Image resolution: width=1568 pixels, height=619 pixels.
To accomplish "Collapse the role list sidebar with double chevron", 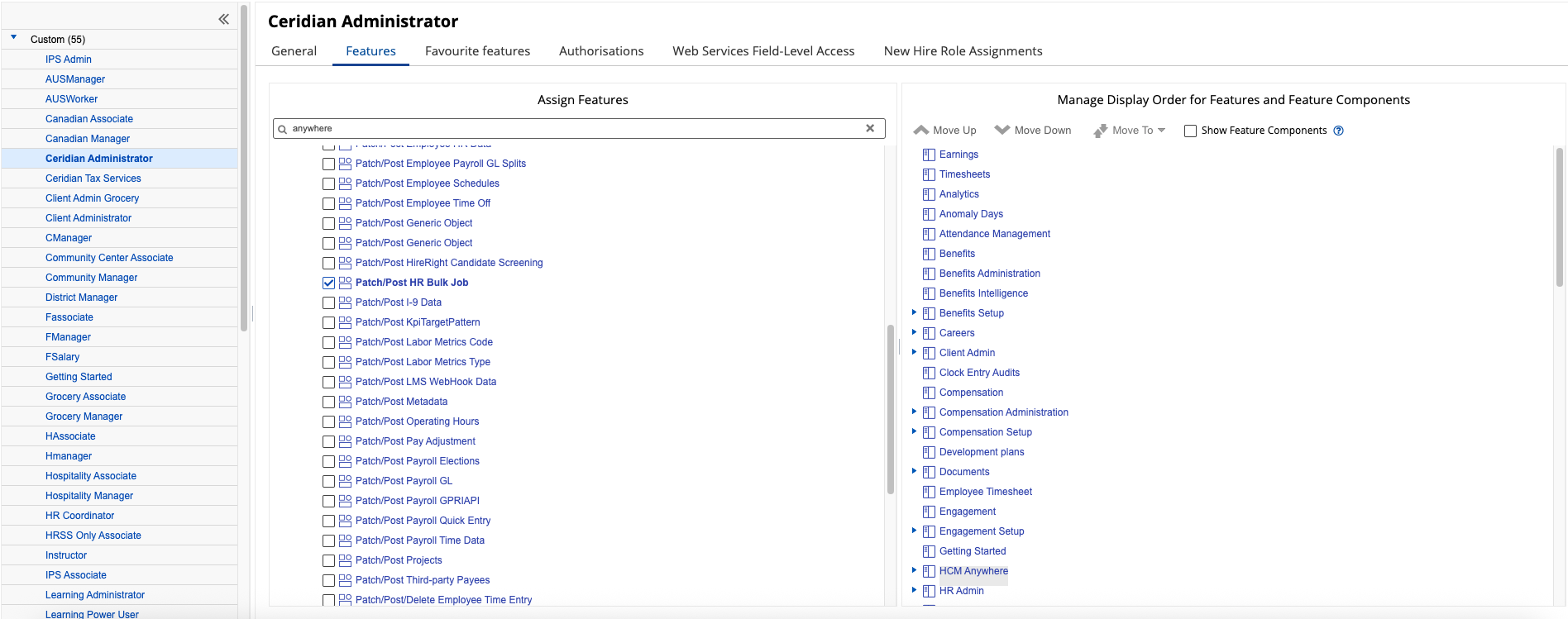I will 223,19.
